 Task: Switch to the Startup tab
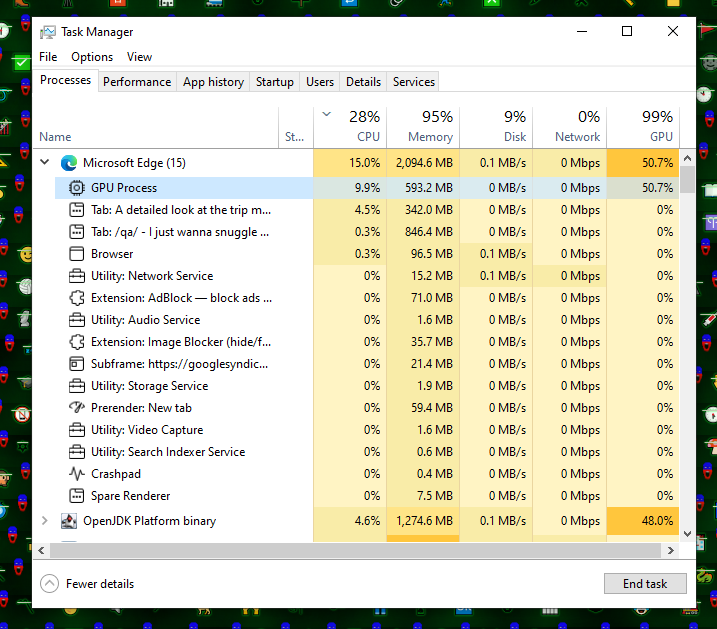click(x=275, y=81)
